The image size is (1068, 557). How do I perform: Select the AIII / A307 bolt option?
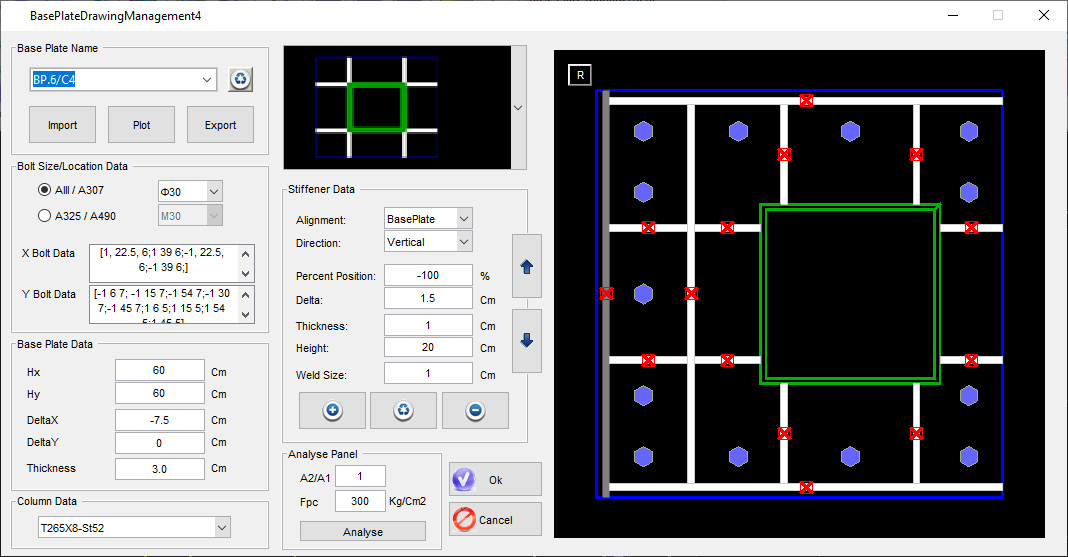[x=44, y=190]
